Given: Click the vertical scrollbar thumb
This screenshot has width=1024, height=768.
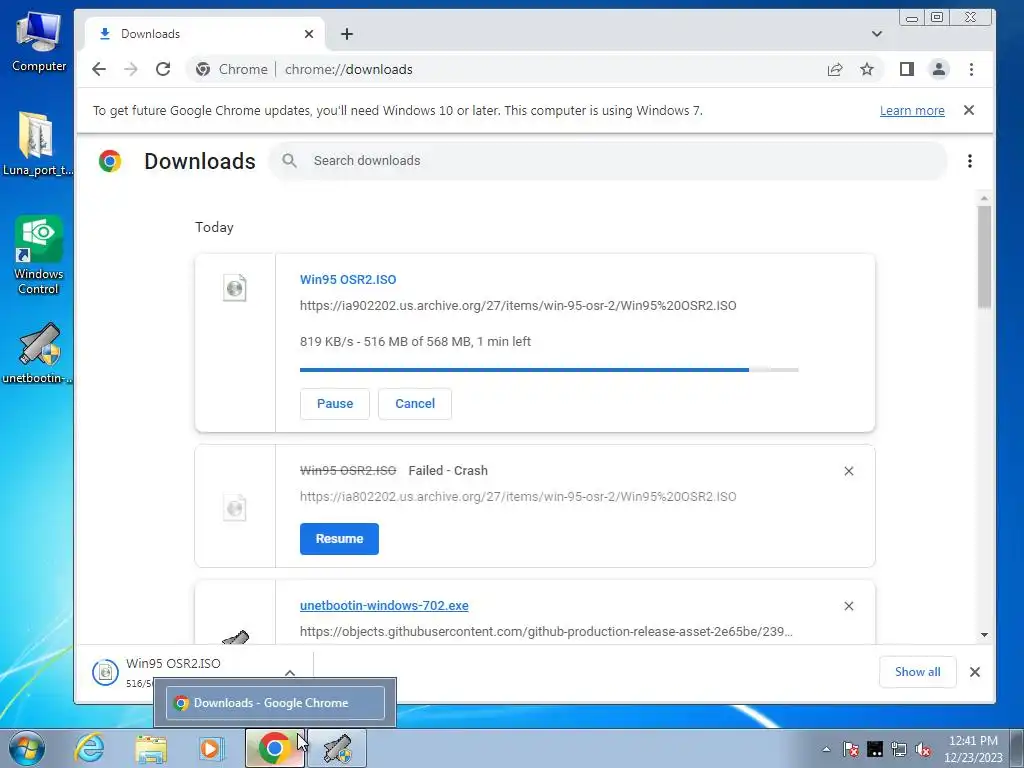Looking at the screenshot, I should (x=984, y=257).
